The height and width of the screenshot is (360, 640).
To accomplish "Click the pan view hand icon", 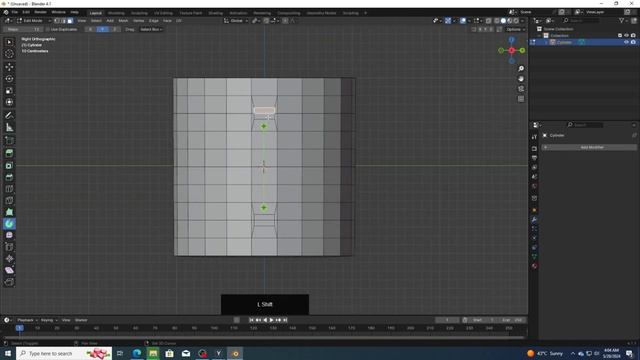I will (521, 79).
